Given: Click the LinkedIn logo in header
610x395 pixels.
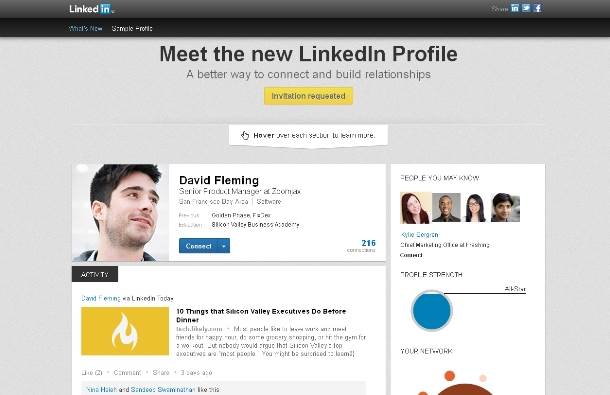Looking at the screenshot, I should click(91, 9).
